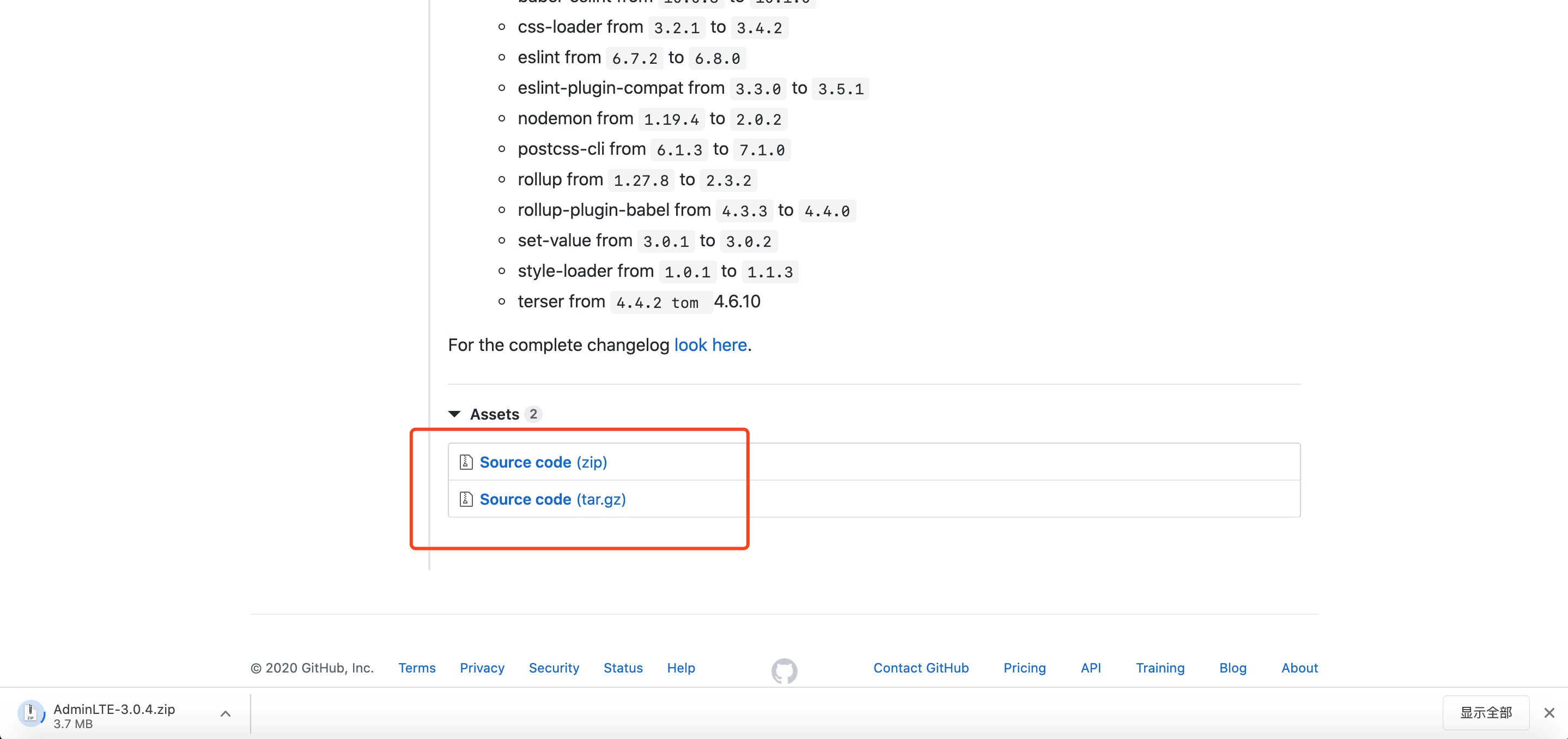Download Source code (zip)
Screen dimensions: 1568x739
coord(543,462)
